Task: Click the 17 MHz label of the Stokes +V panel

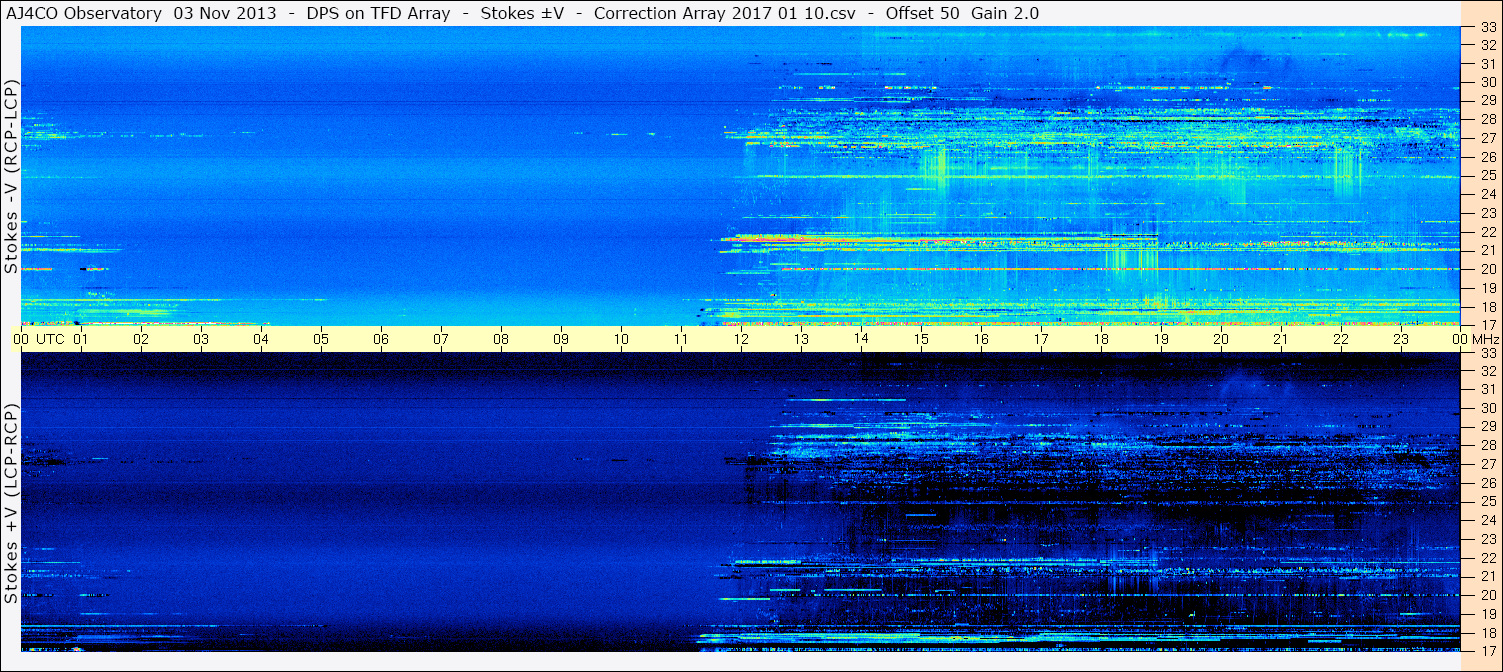Action: (1488, 651)
